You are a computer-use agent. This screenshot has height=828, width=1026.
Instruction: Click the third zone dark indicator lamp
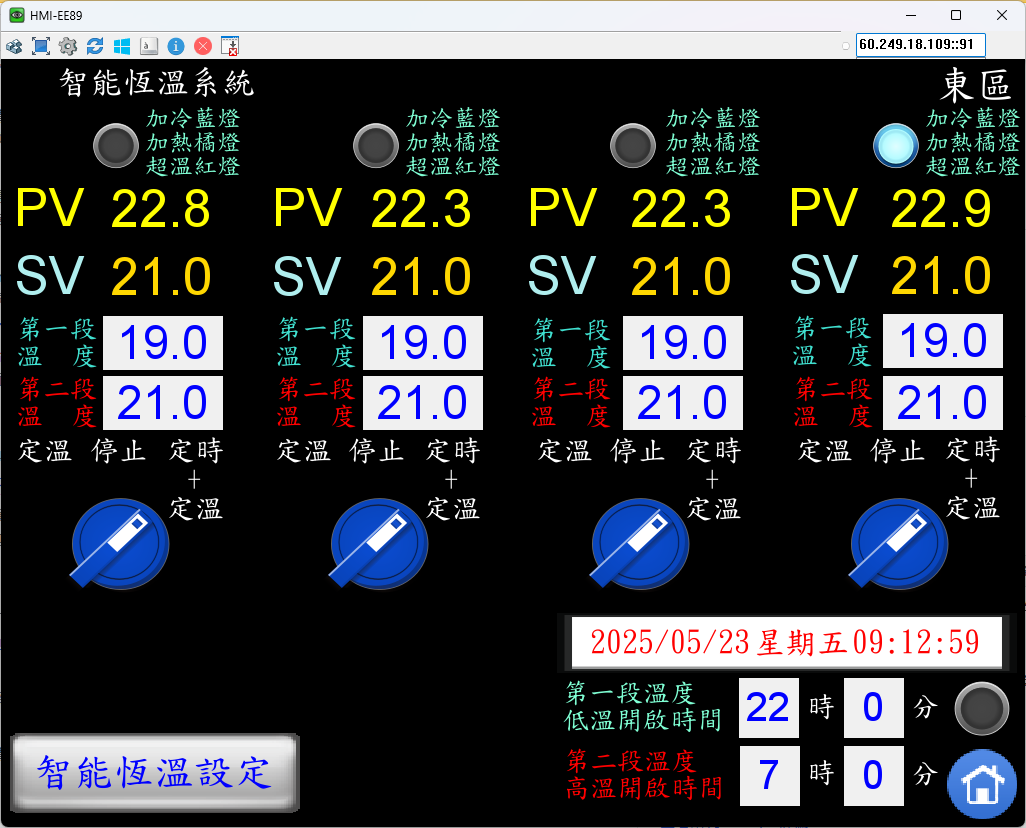point(633,145)
